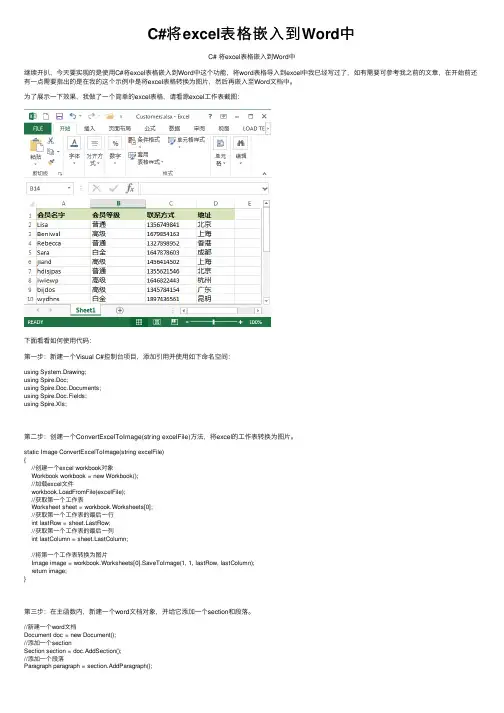This screenshot has height=713, width=504.
Task: Select column B header
Action: point(118,204)
